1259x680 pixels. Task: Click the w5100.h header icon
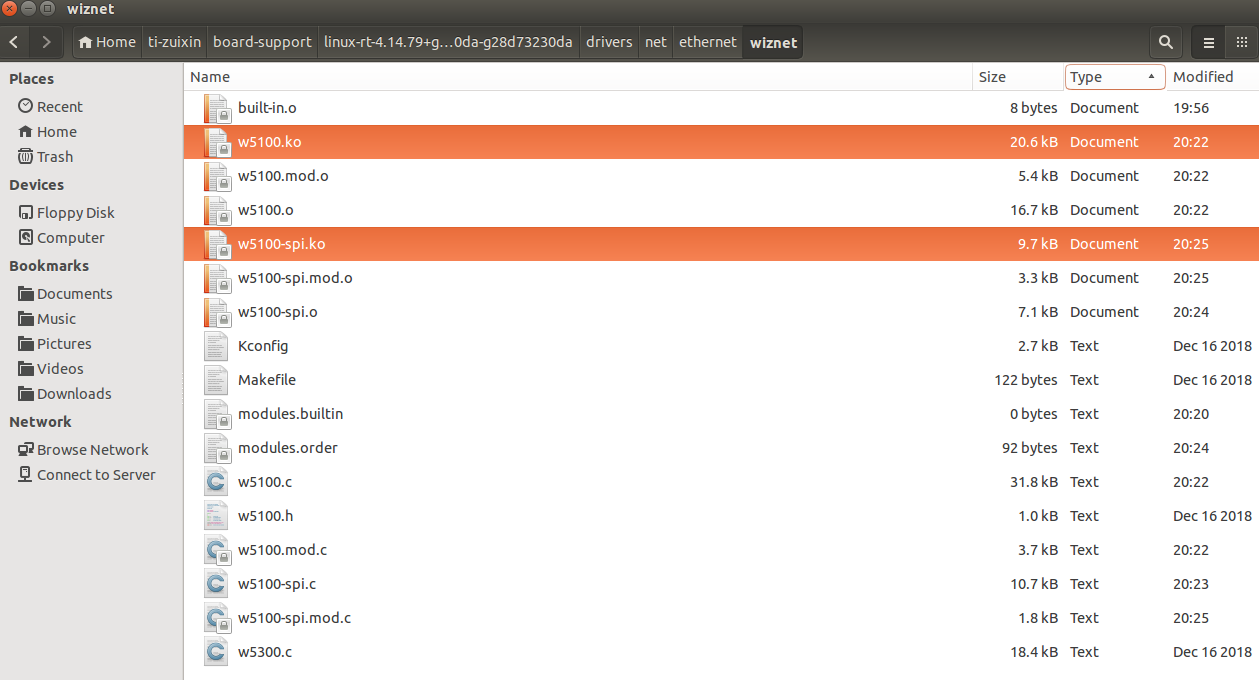click(216, 516)
